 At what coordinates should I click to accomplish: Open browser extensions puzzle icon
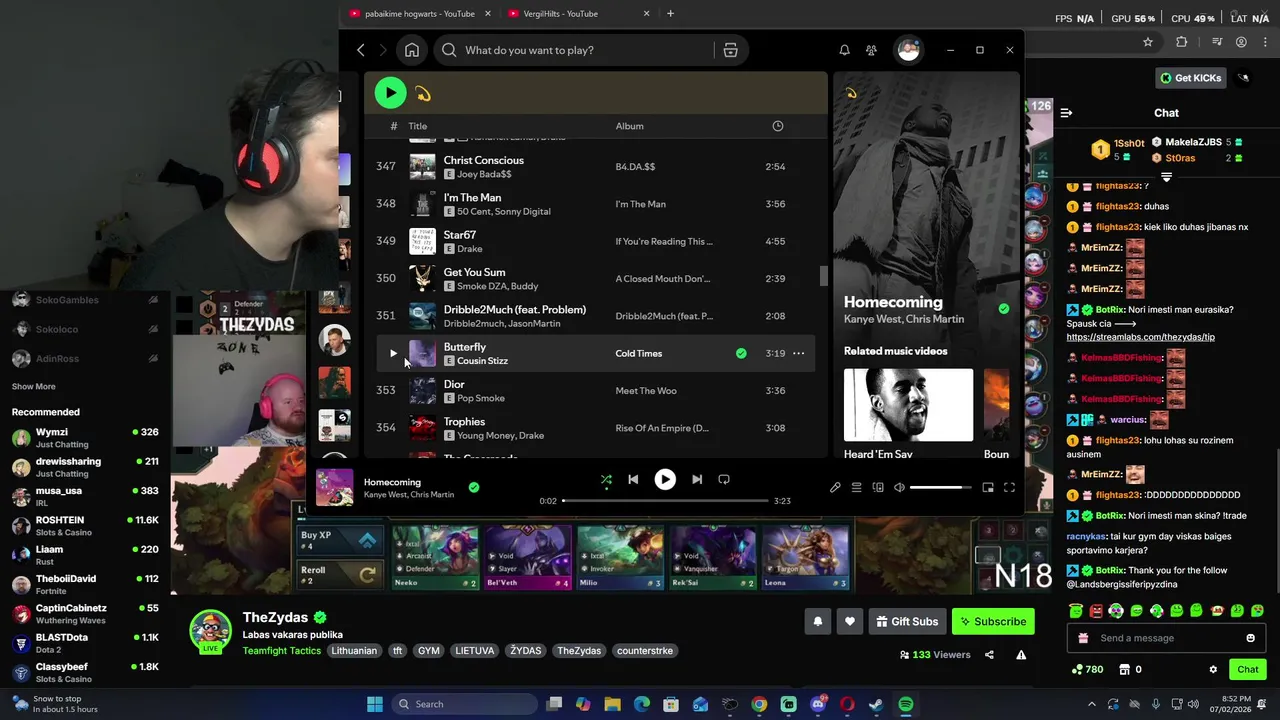[x=1181, y=42]
